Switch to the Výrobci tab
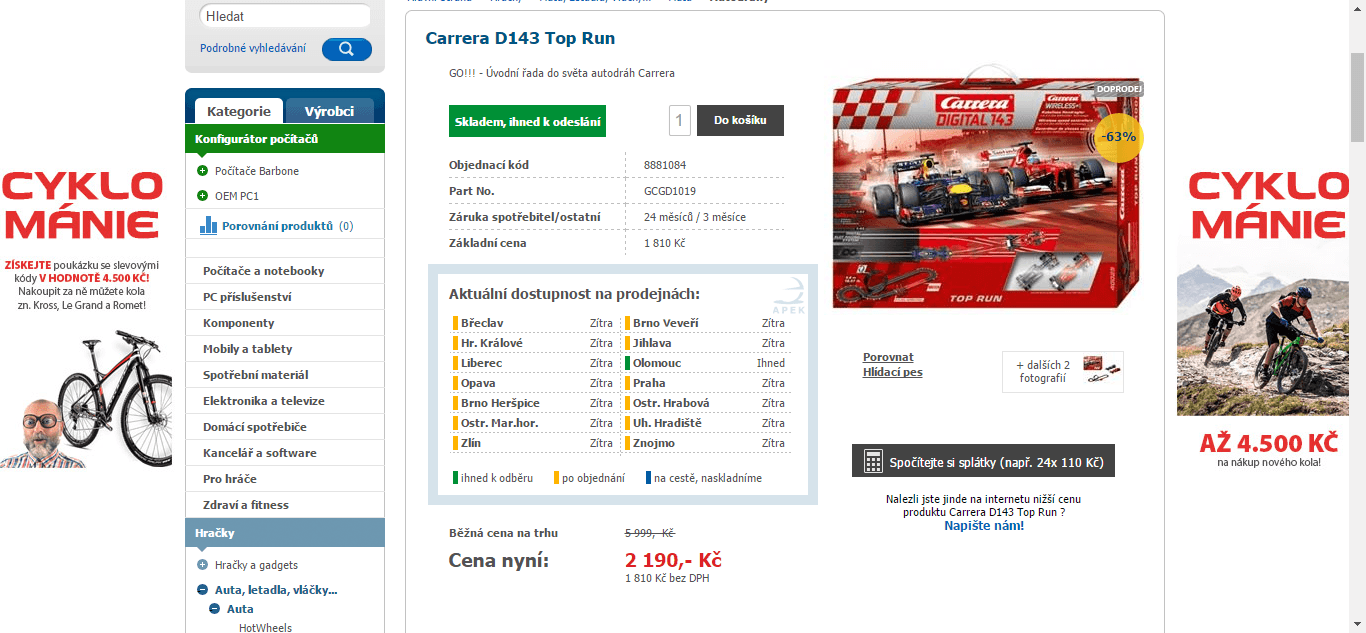This screenshot has width=1366, height=633. [x=331, y=109]
